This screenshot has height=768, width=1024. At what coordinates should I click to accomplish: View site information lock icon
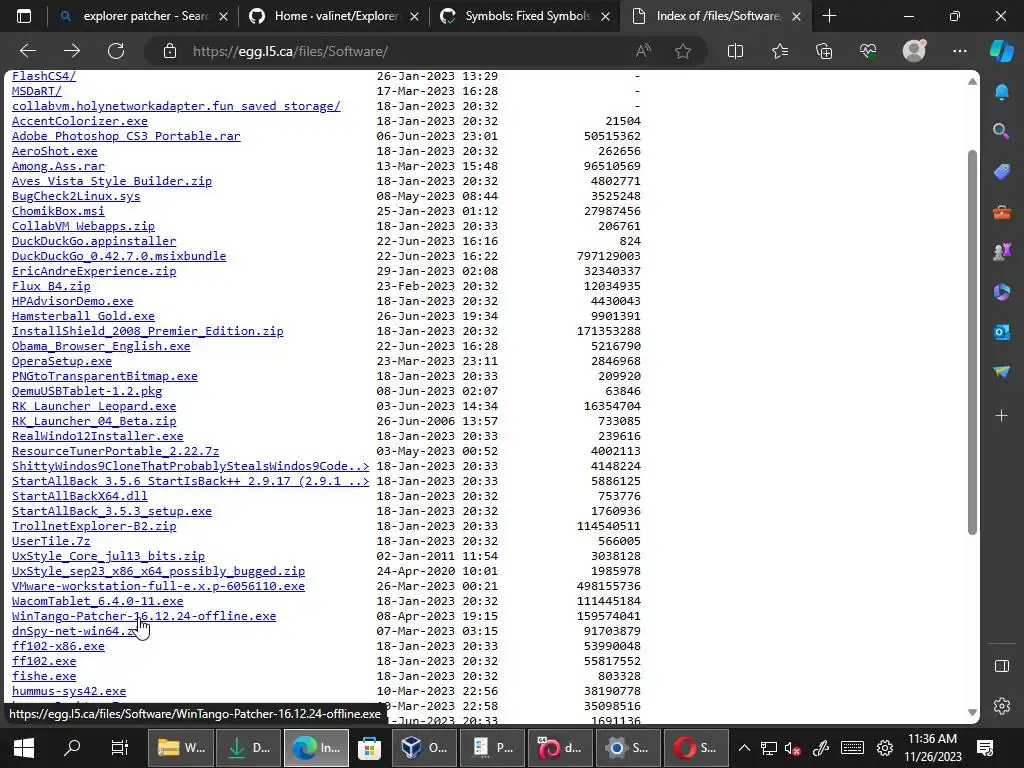tap(170, 51)
